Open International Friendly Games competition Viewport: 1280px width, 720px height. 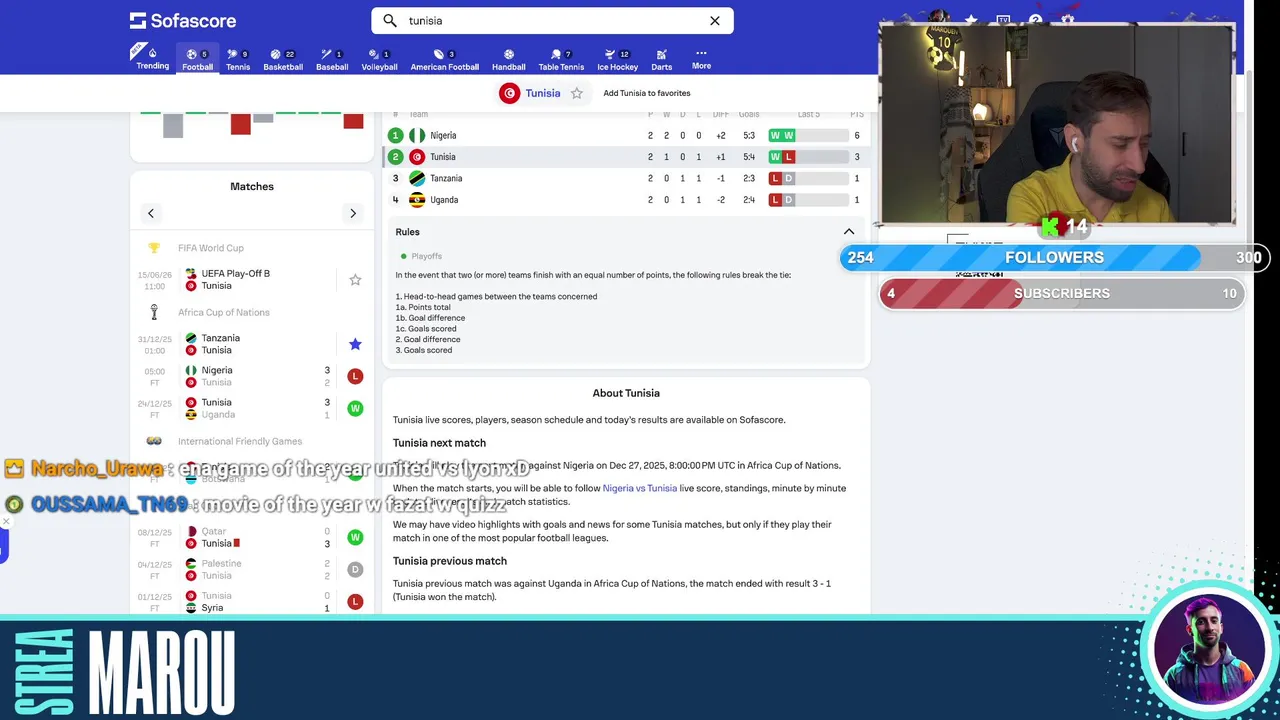pyautogui.click(x=240, y=441)
